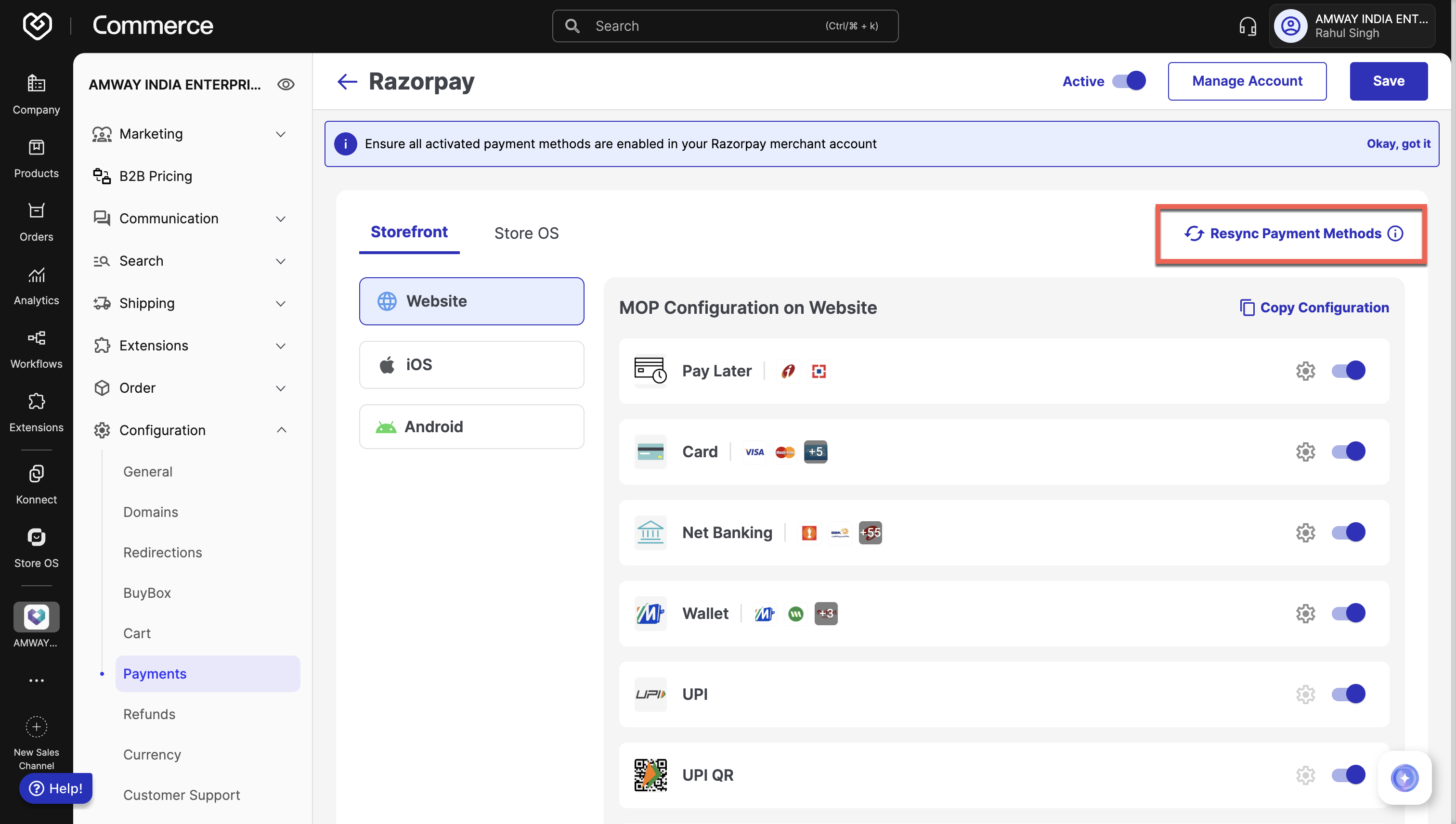Click the Fynd Commerce logo
Viewport: 1456px width, 824px height.
coord(38,26)
